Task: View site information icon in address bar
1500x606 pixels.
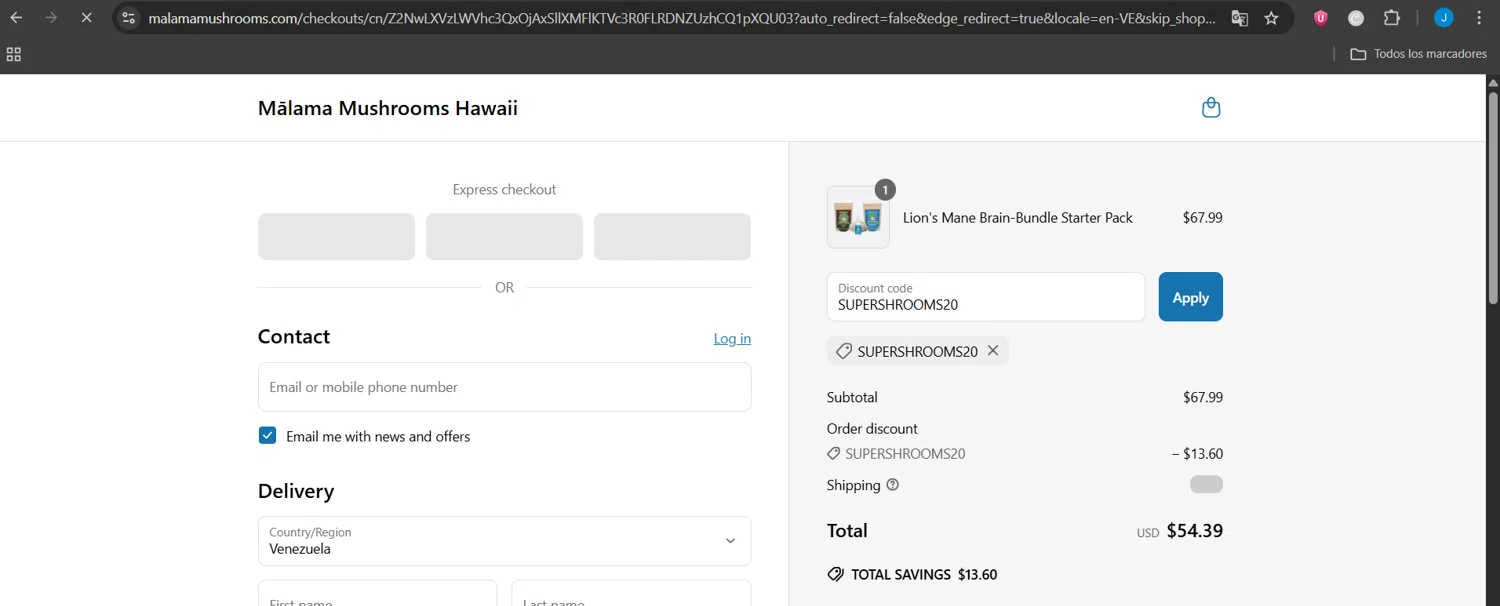Action: point(128,18)
